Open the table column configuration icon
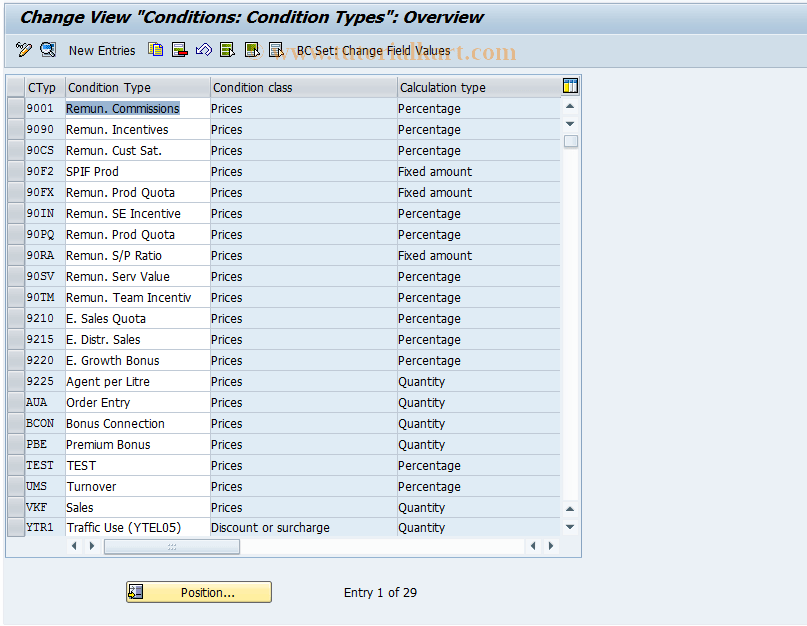Viewport: 807px width, 626px height. pyautogui.click(x=569, y=87)
